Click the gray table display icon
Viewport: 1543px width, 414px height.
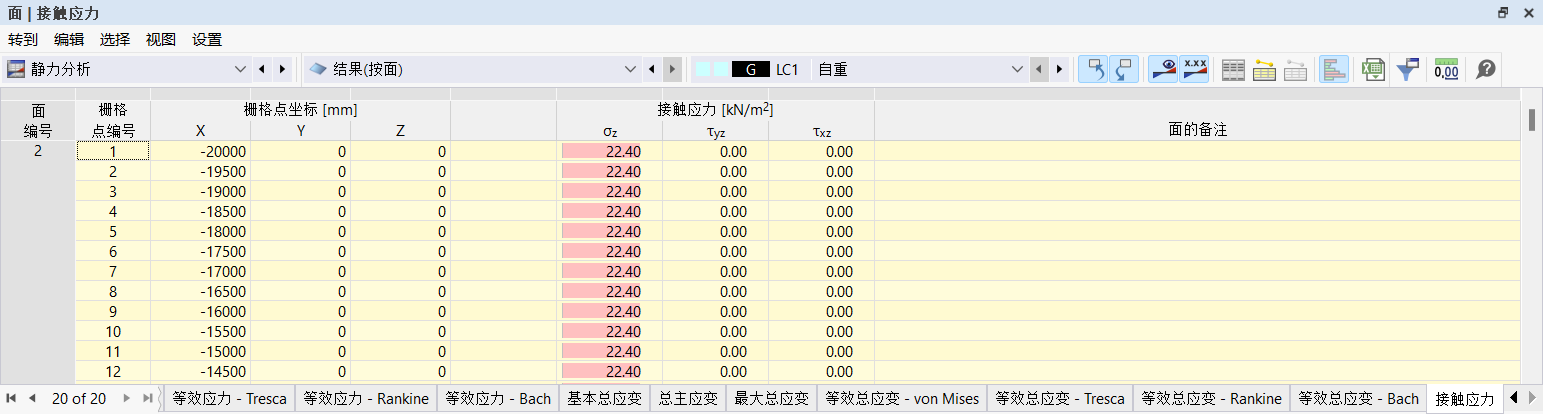pyautogui.click(x=1234, y=69)
